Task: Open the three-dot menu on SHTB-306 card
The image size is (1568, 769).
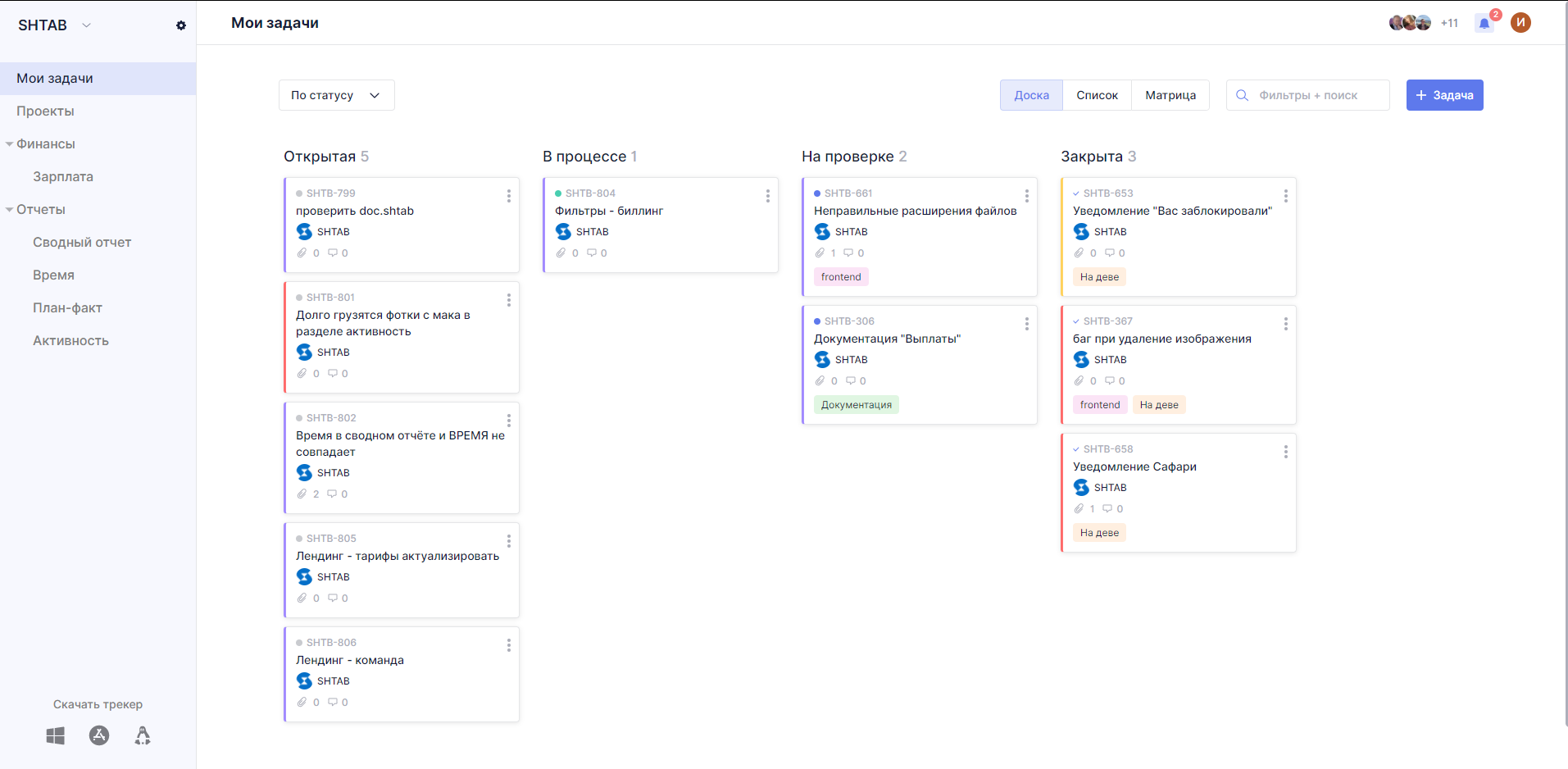Action: click(1027, 324)
